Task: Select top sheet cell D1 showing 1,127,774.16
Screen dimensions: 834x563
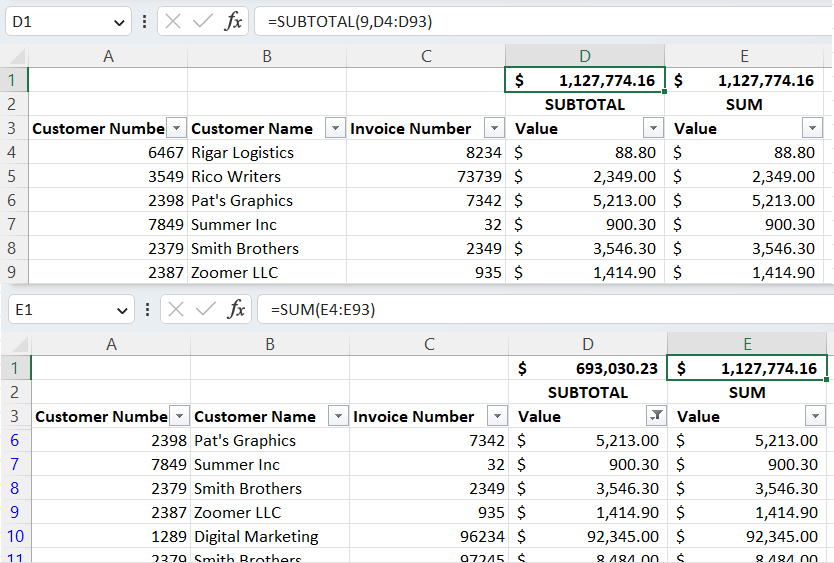Action: 585,80
